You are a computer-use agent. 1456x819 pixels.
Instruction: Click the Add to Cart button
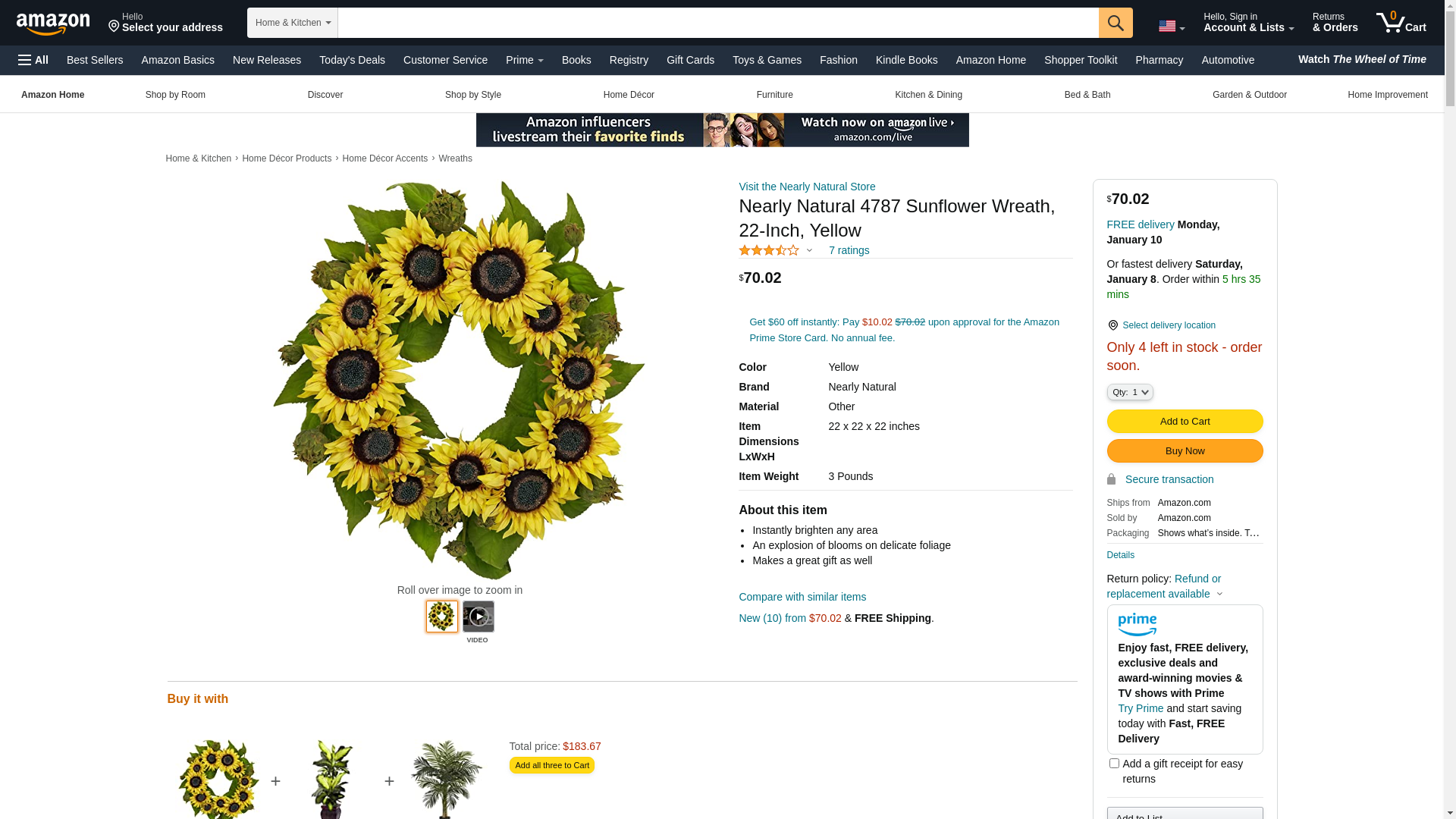[x=1185, y=422]
